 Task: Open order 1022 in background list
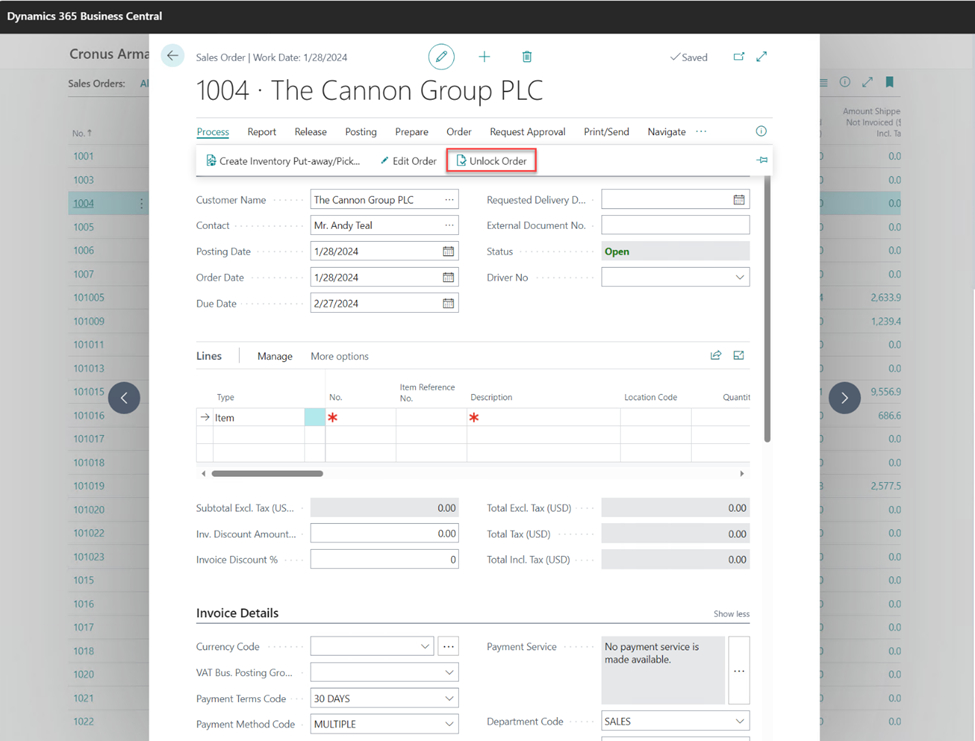coord(83,722)
